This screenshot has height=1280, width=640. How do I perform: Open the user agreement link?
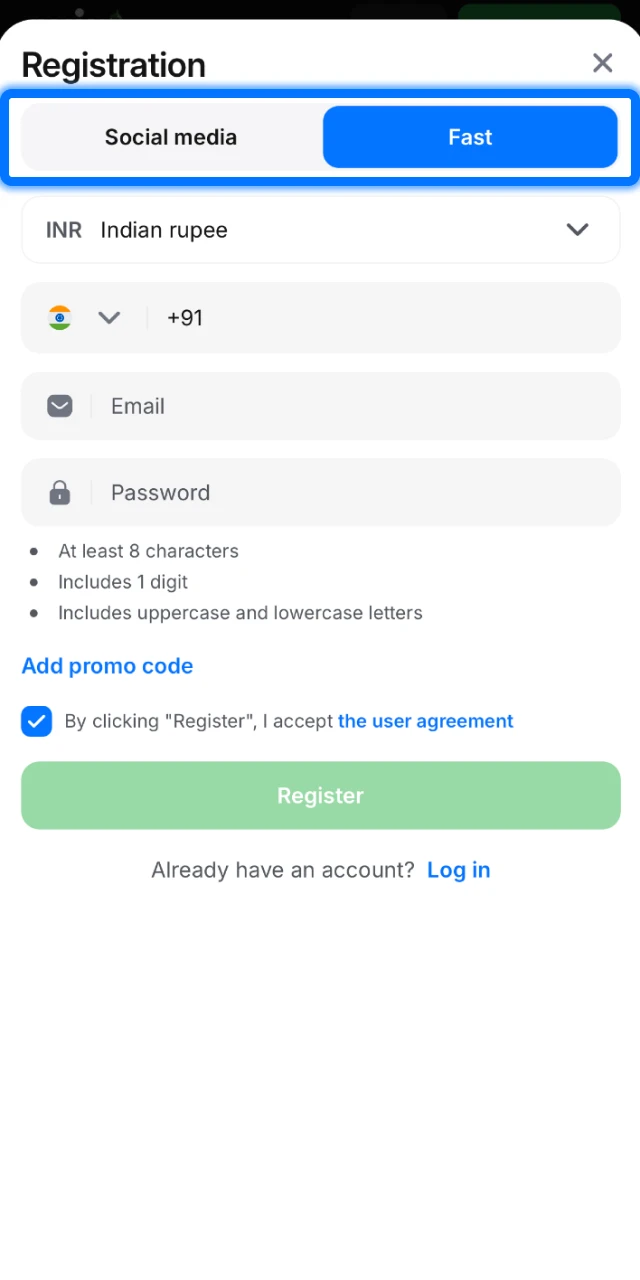point(425,721)
